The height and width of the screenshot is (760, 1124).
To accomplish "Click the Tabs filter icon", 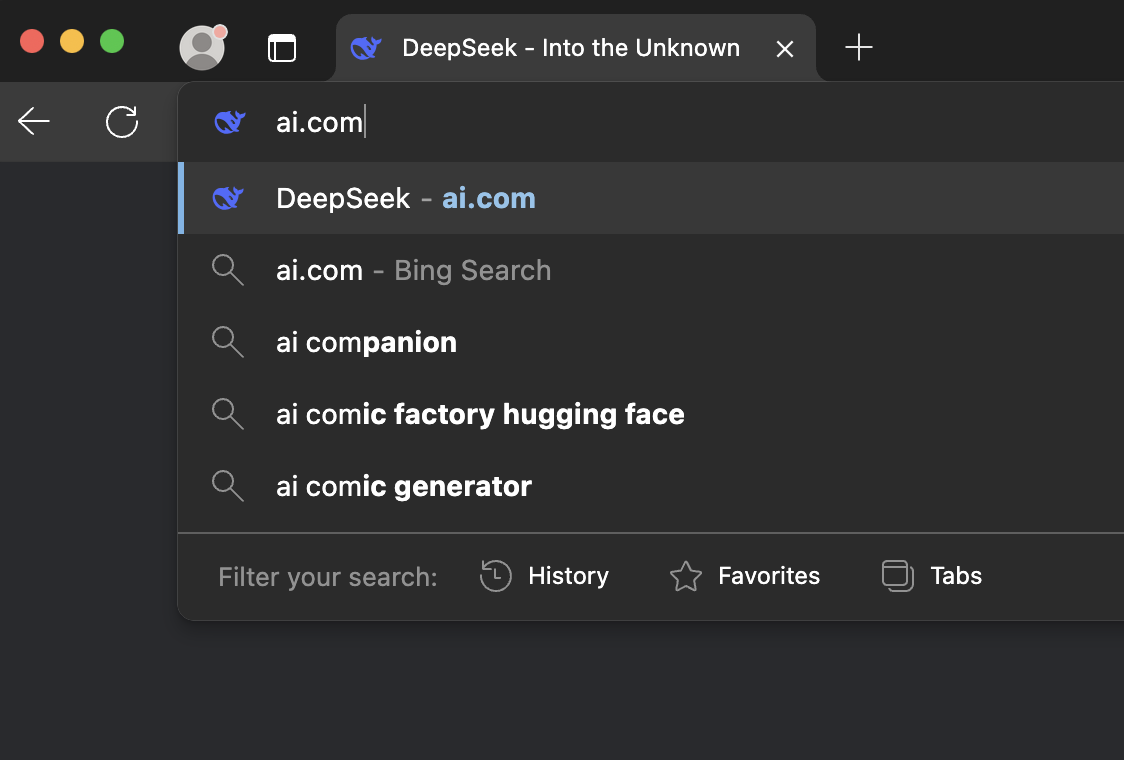I will (897, 576).
